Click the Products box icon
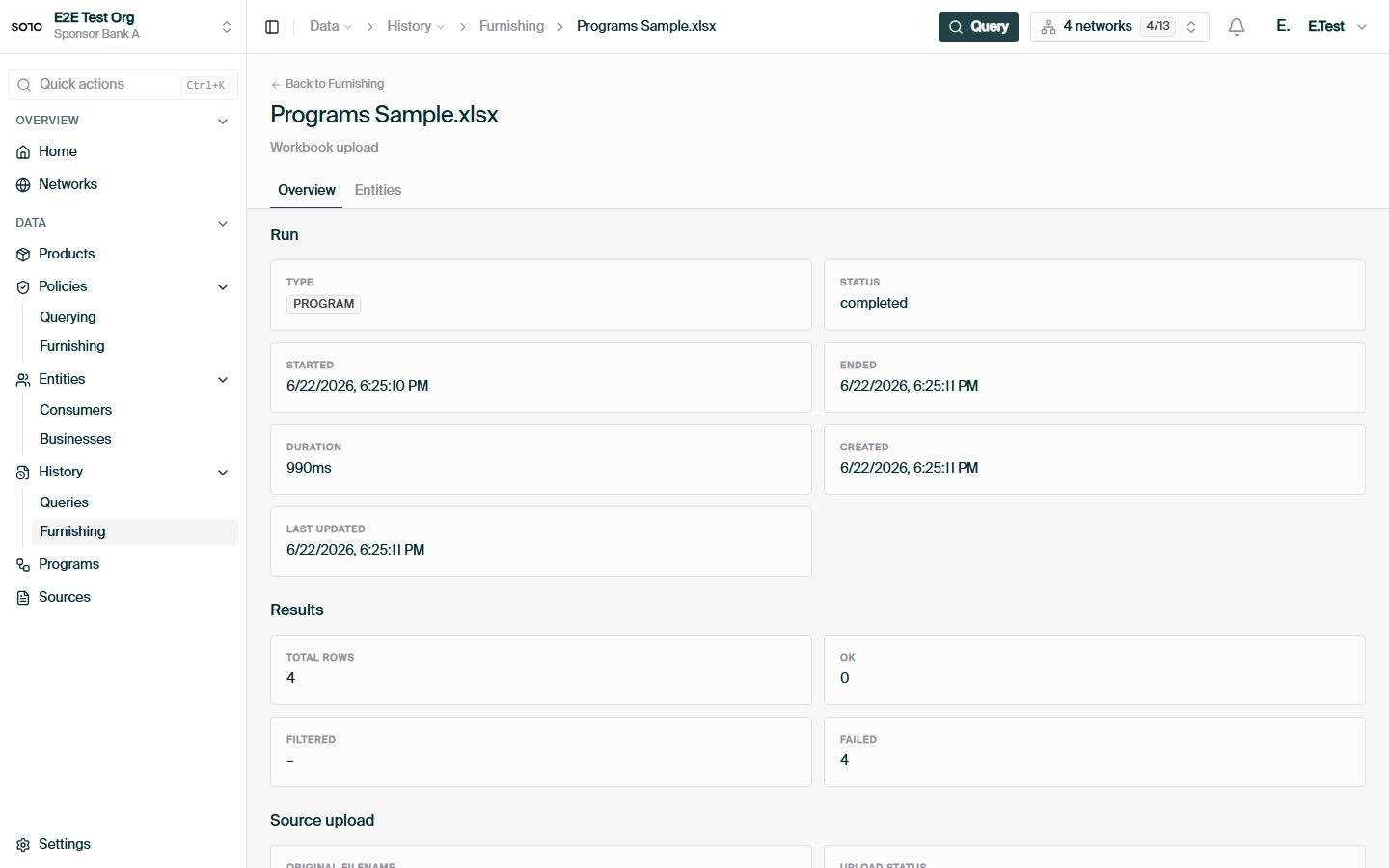This screenshot has width=1389, height=868. pyautogui.click(x=23, y=254)
